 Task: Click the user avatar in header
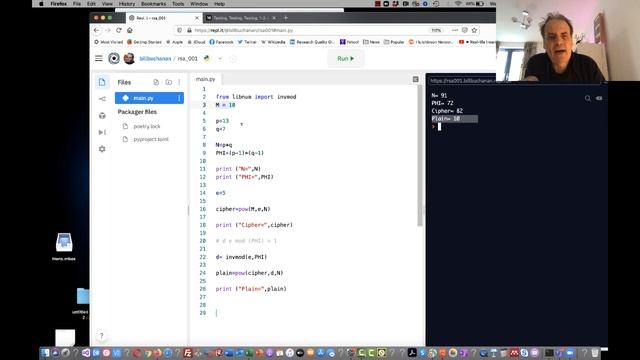pyautogui.click(x=129, y=59)
